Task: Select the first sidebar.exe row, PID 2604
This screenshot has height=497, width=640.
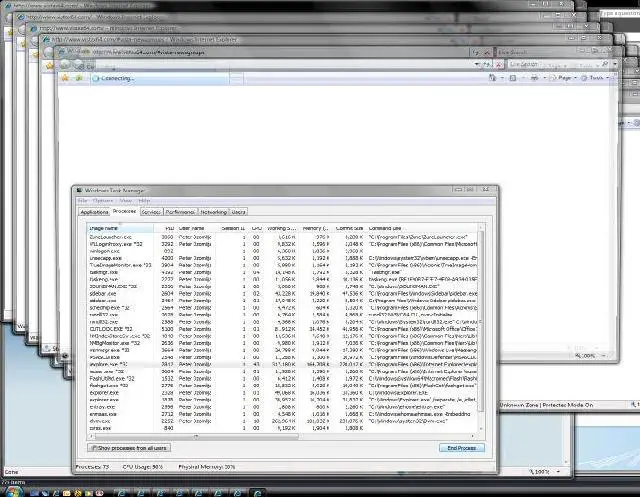Action: coord(282,293)
